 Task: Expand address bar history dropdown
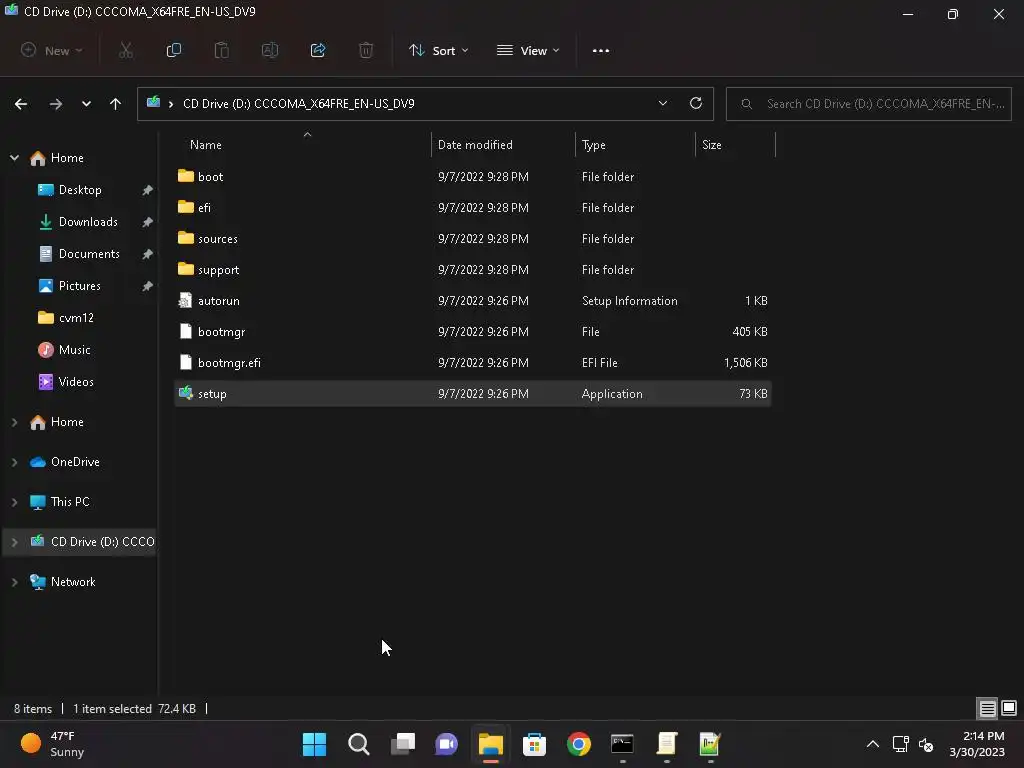pyautogui.click(x=663, y=103)
